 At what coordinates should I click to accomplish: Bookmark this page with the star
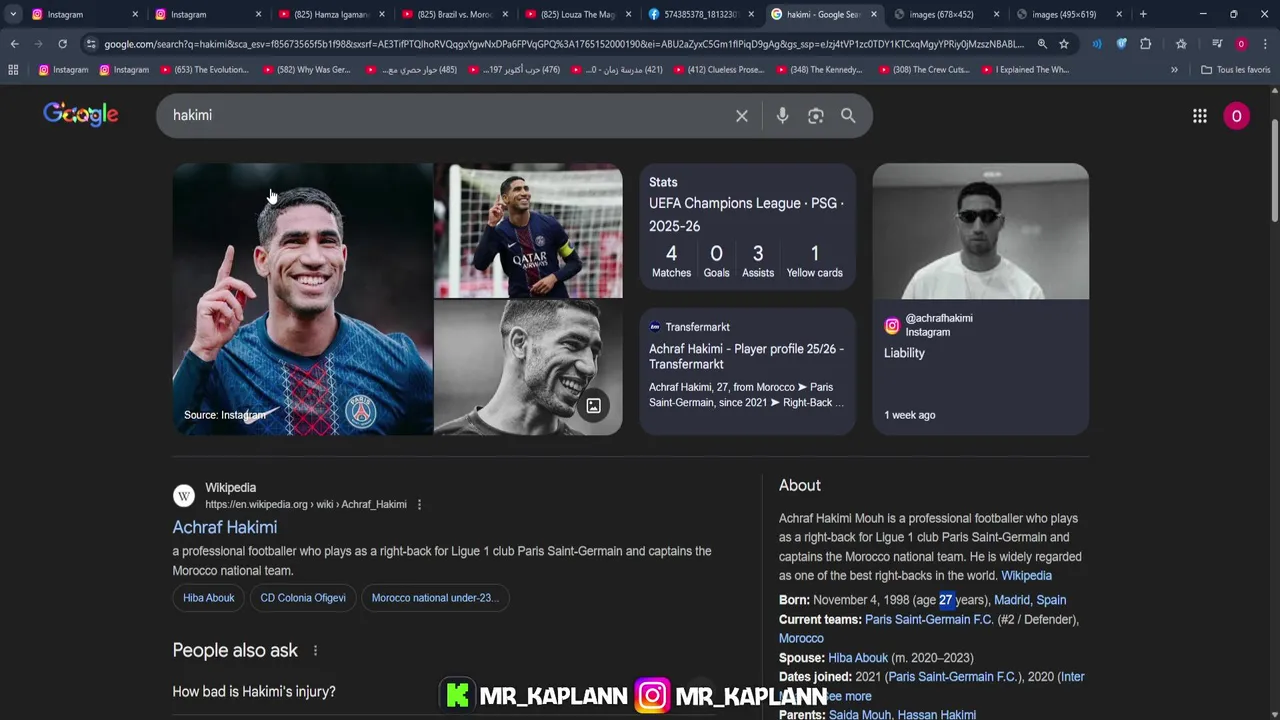coord(1064,44)
